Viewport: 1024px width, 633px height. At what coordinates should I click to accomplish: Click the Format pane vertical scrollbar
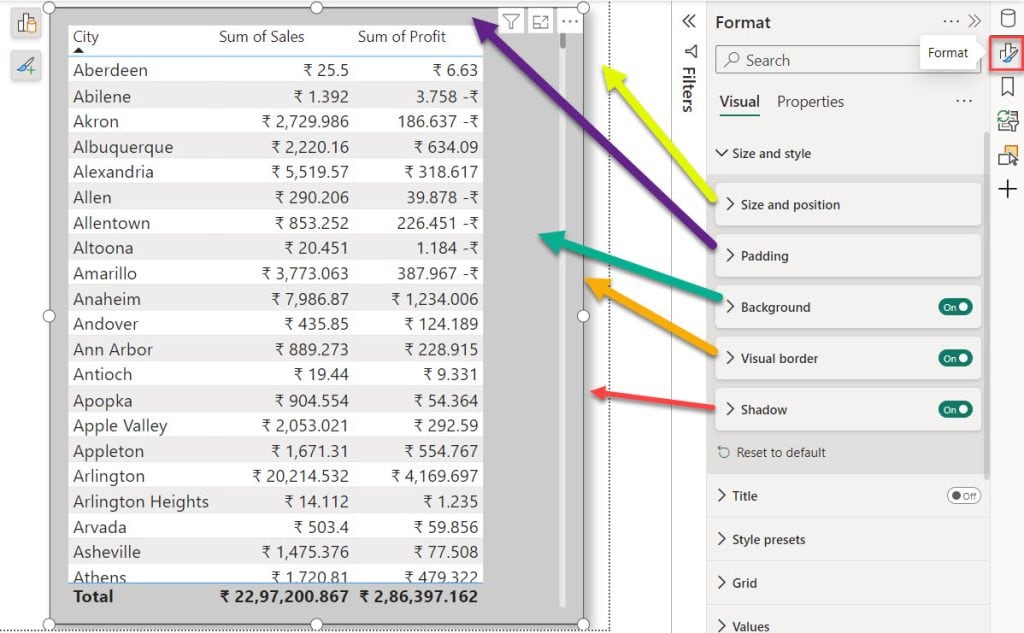point(986,304)
